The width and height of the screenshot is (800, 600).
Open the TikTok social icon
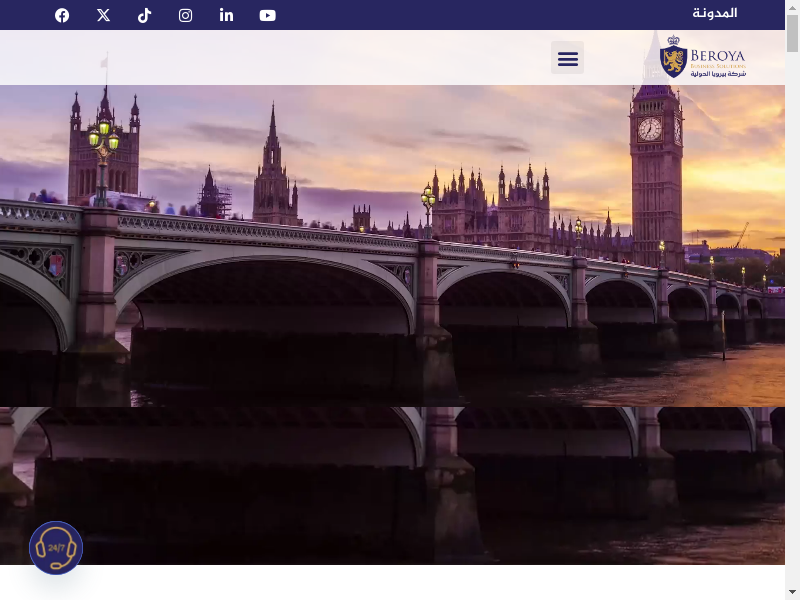144,15
